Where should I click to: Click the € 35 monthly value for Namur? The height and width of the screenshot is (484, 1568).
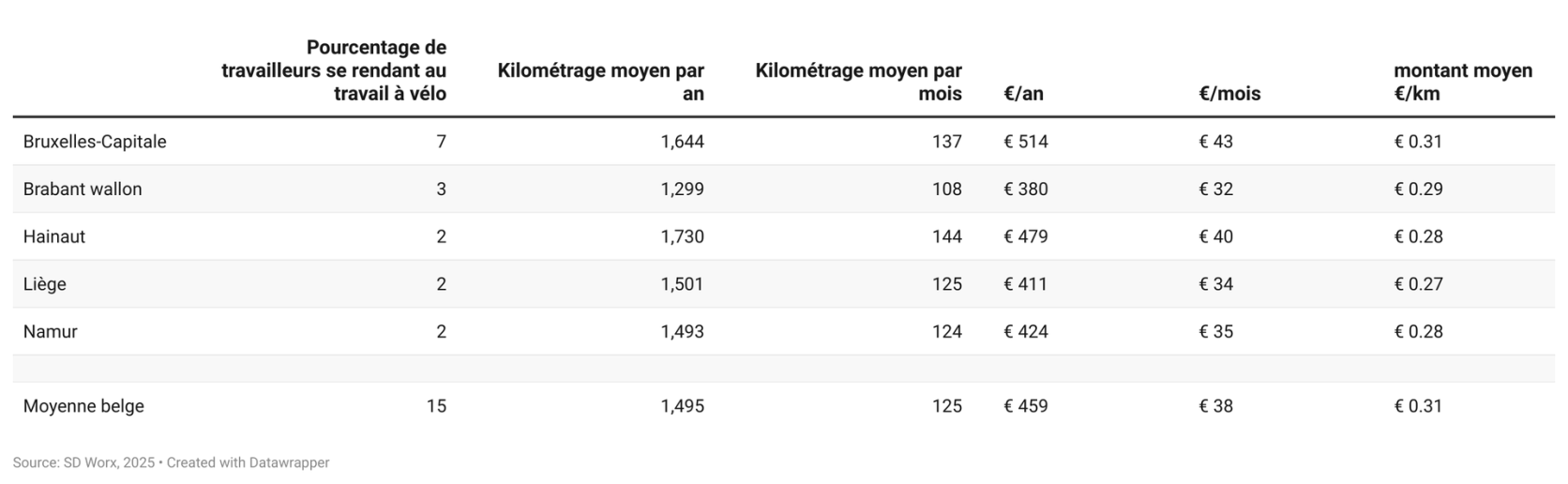(x=1215, y=332)
